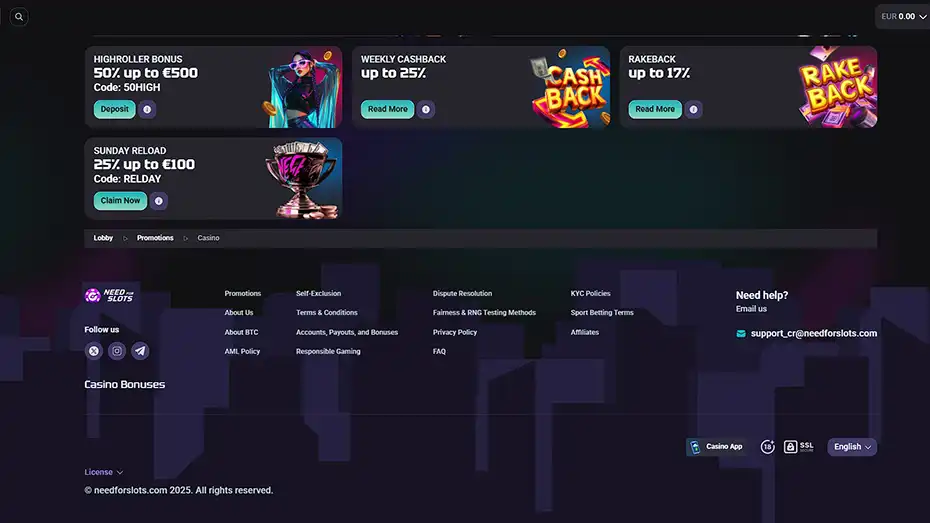Image resolution: width=930 pixels, height=523 pixels.
Task: Expand the EUR balance dropdown
Action: (x=903, y=17)
